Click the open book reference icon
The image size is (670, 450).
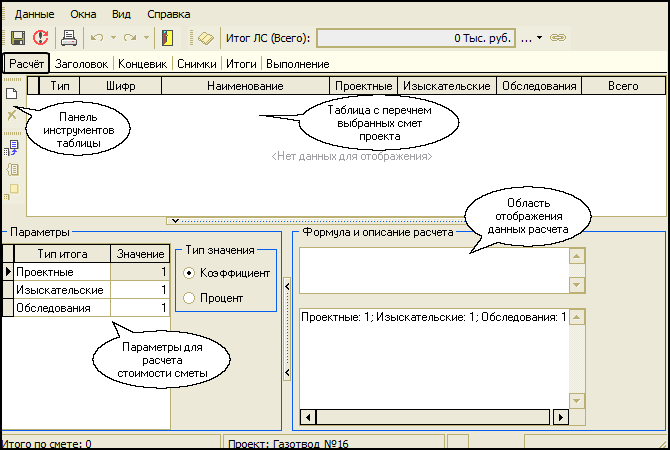click(x=206, y=38)
